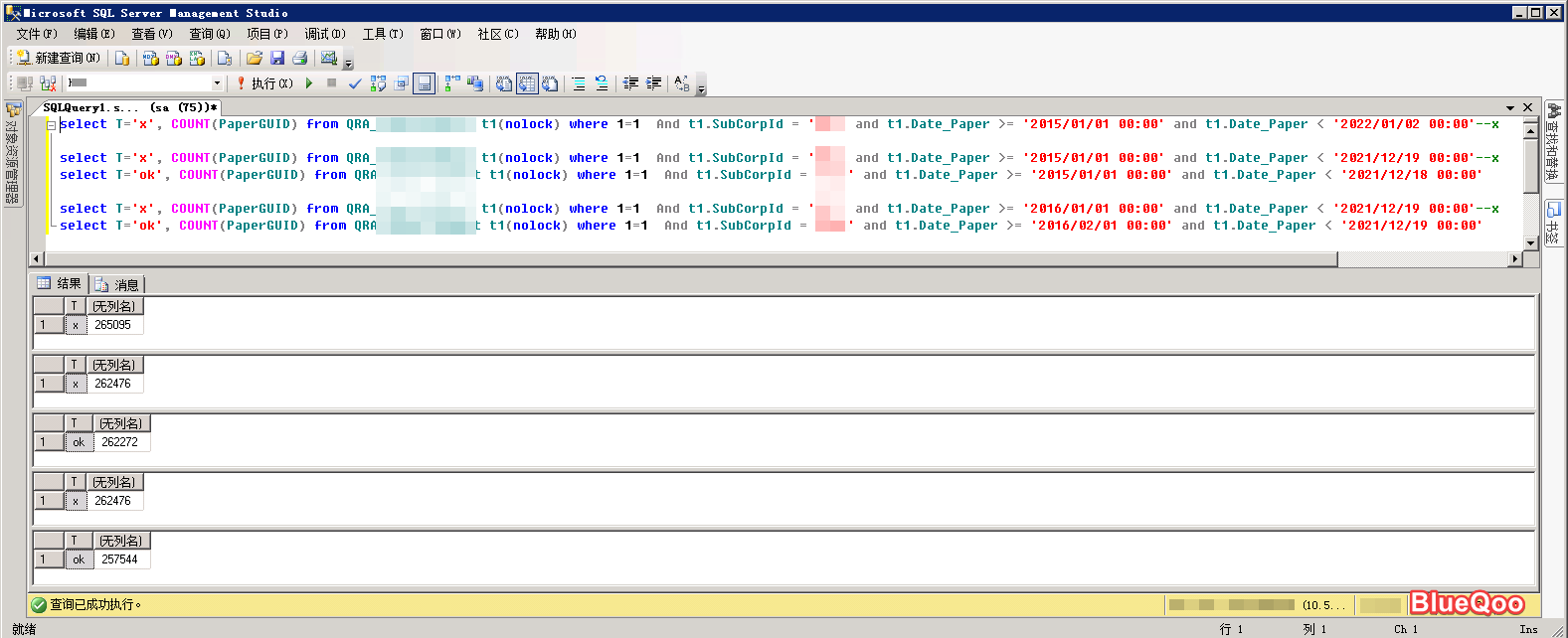Click the New Query (新建查询) button

(x=58, y=58)
